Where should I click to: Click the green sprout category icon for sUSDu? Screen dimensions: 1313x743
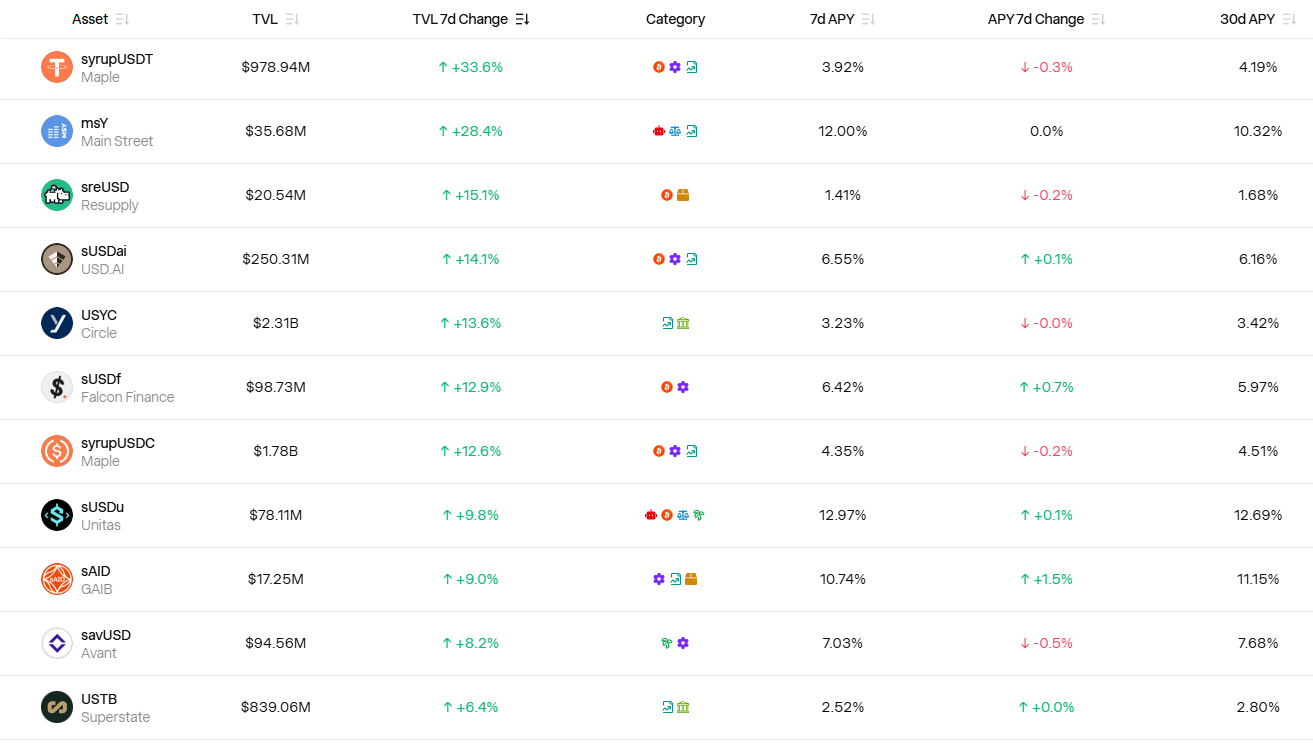coord(699,515)
